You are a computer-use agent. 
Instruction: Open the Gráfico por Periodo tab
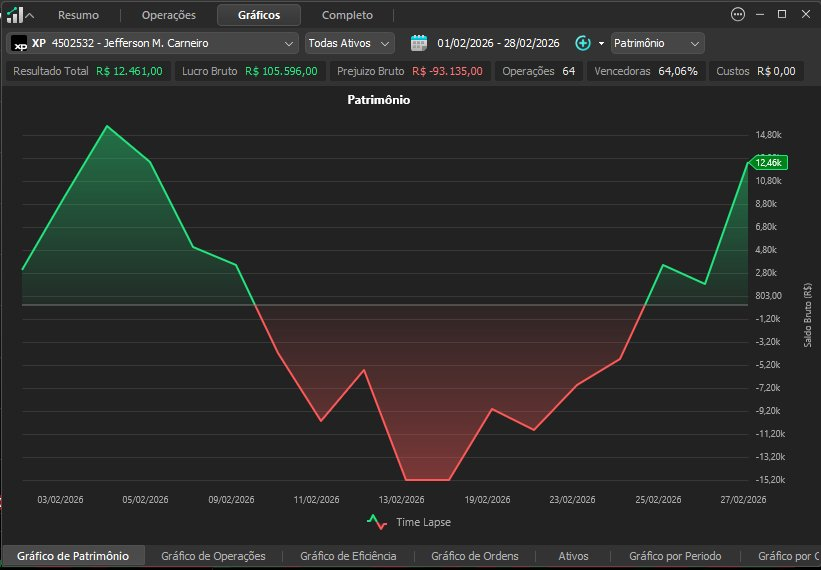pyautogui.click(x=675, y=556)
